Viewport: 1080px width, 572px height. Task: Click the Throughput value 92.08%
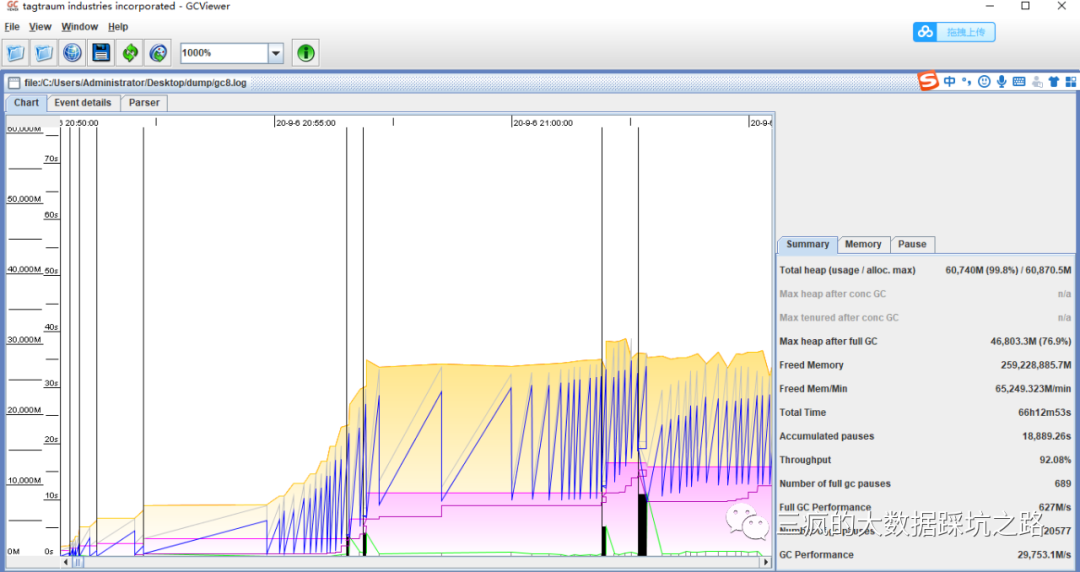click(x=1056, y=460)
